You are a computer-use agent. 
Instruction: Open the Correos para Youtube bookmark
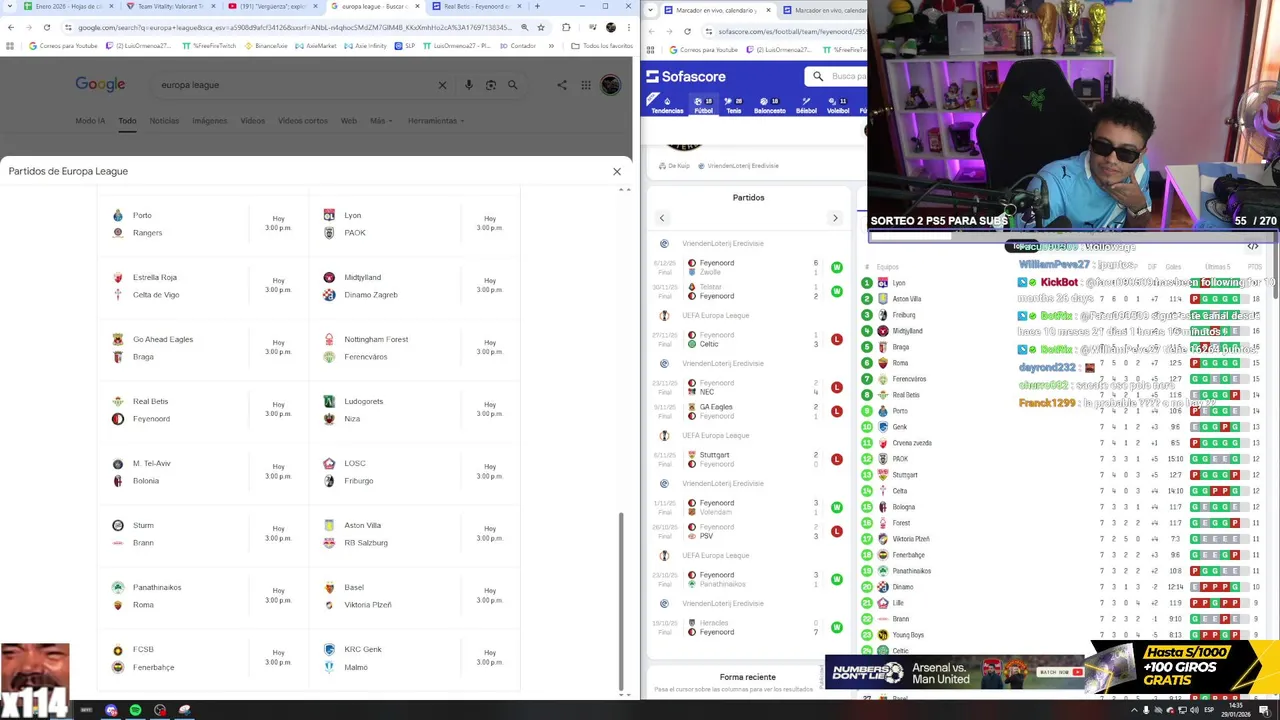(x=64, y=46)
